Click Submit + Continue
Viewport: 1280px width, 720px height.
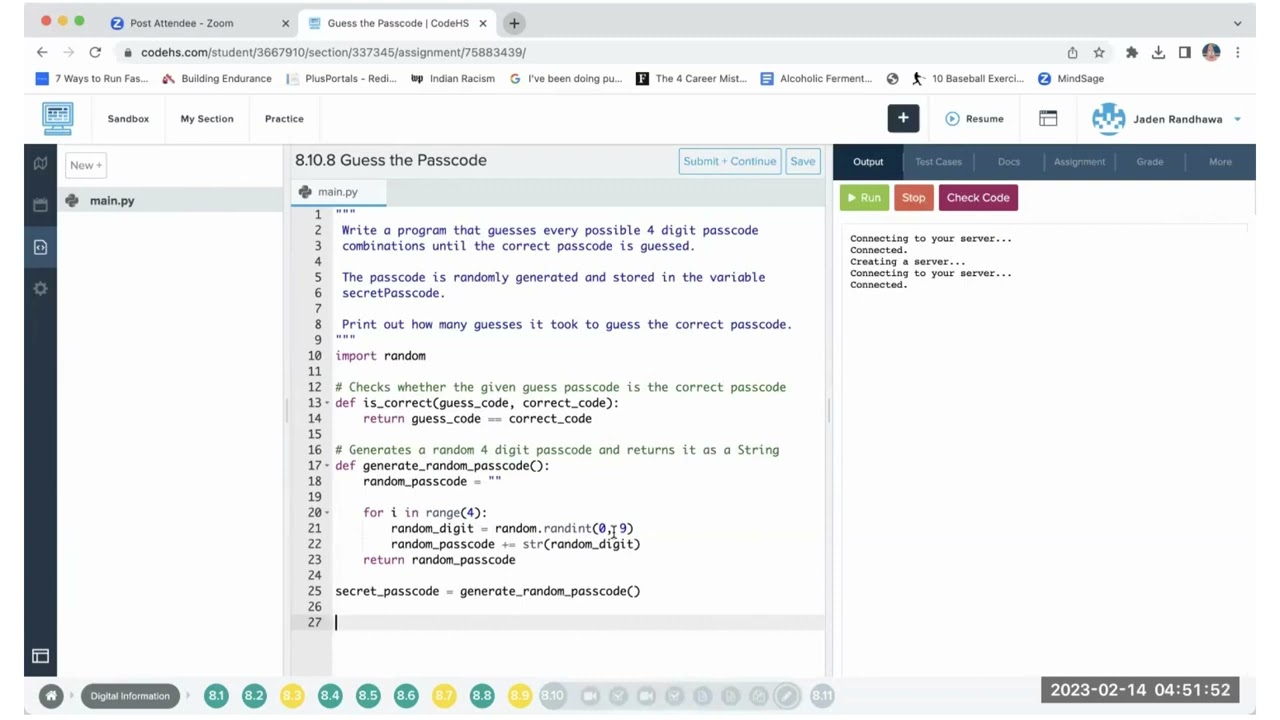tap(730, 161)
